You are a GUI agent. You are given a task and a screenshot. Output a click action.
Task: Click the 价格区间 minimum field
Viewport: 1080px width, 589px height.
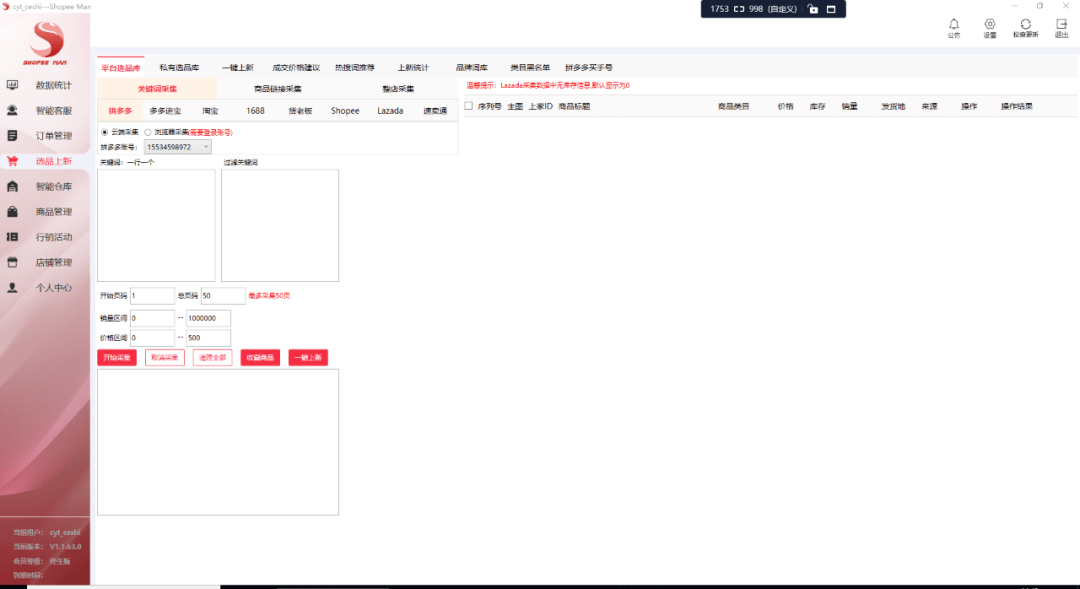152,338
